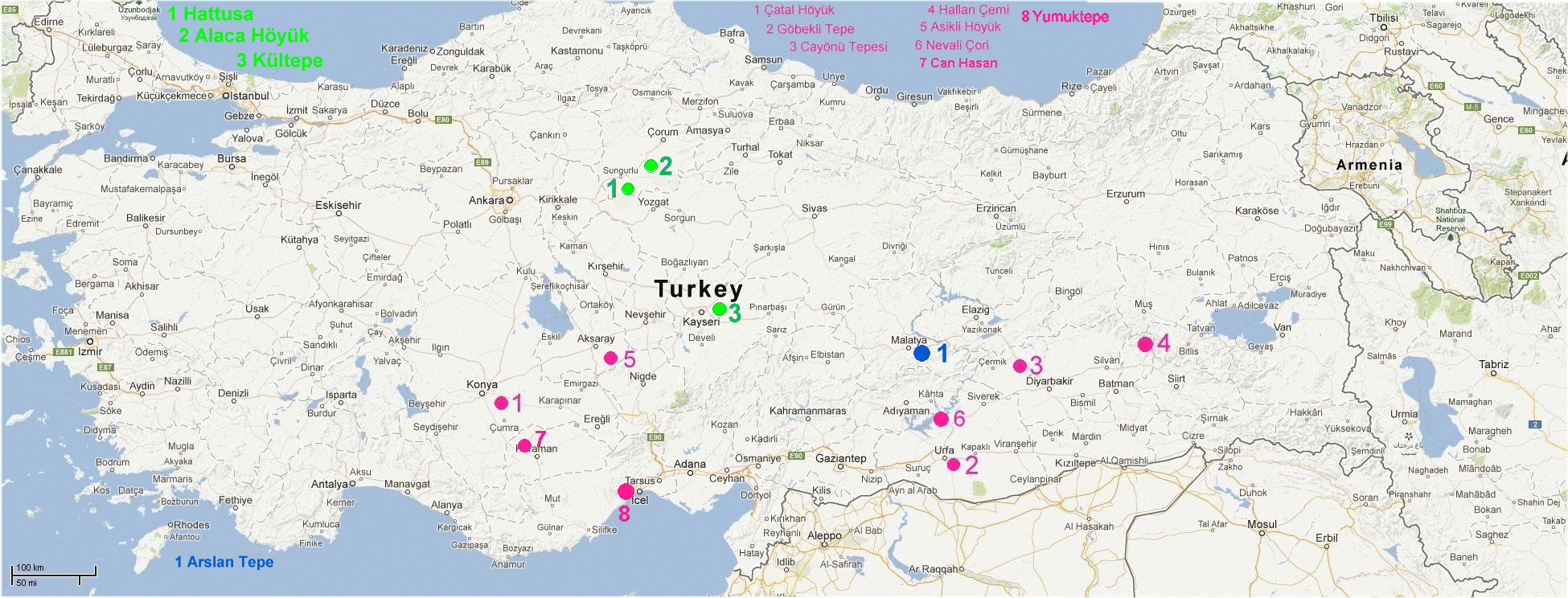Screen dimensions: 1568x598
Task: Click the E87 road shield south of Izmir
Action: tap(105, 367)
